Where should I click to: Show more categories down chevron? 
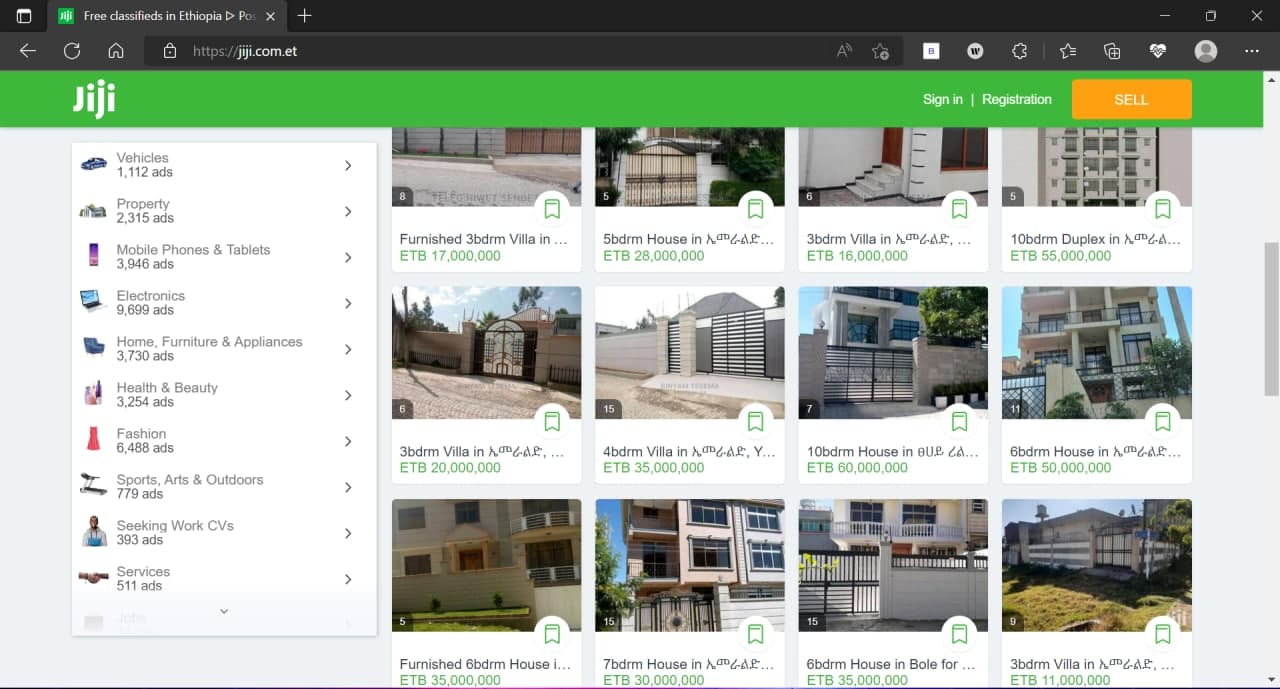pos(224,611)
